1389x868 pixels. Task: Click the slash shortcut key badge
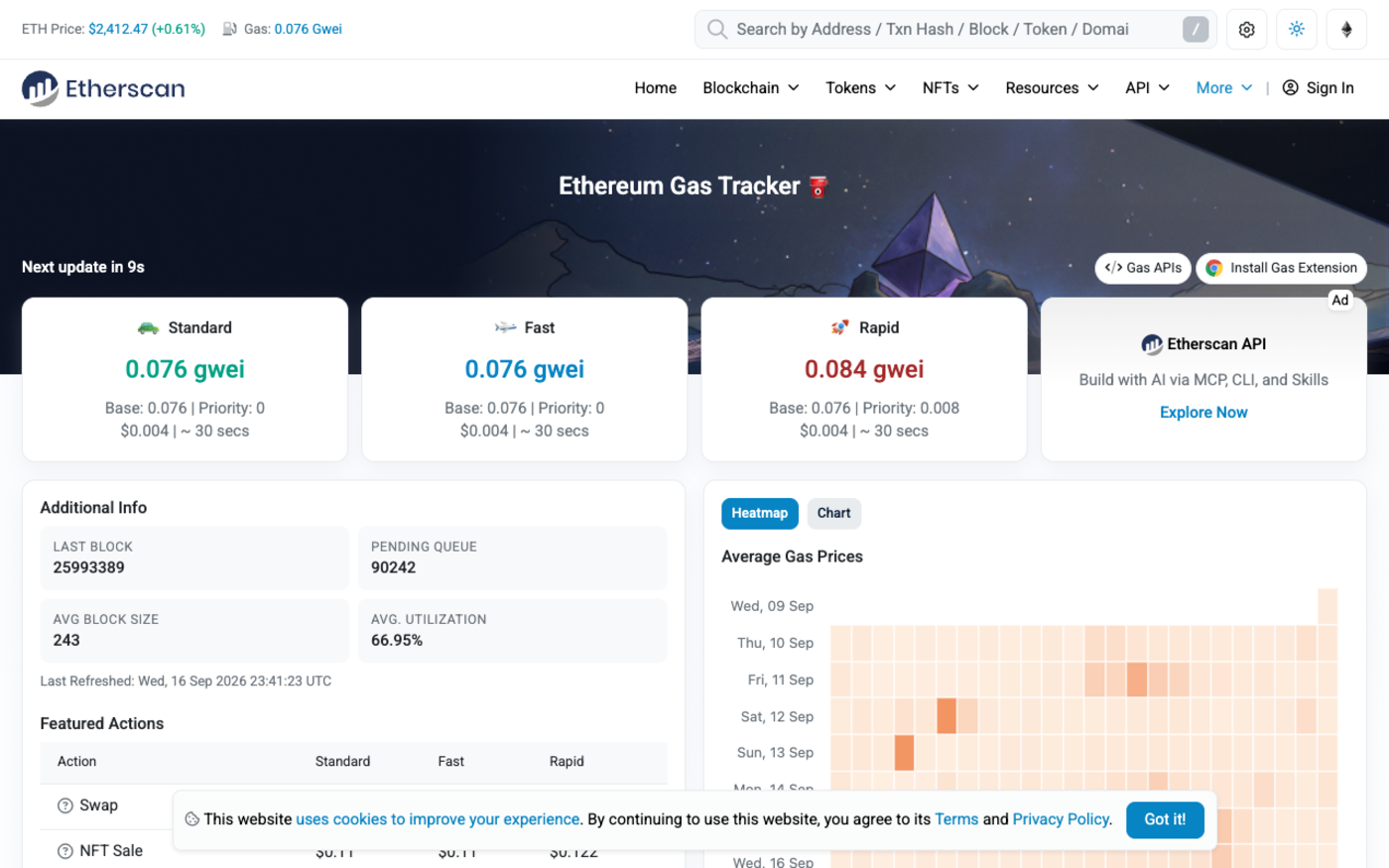click(1196, 30)
